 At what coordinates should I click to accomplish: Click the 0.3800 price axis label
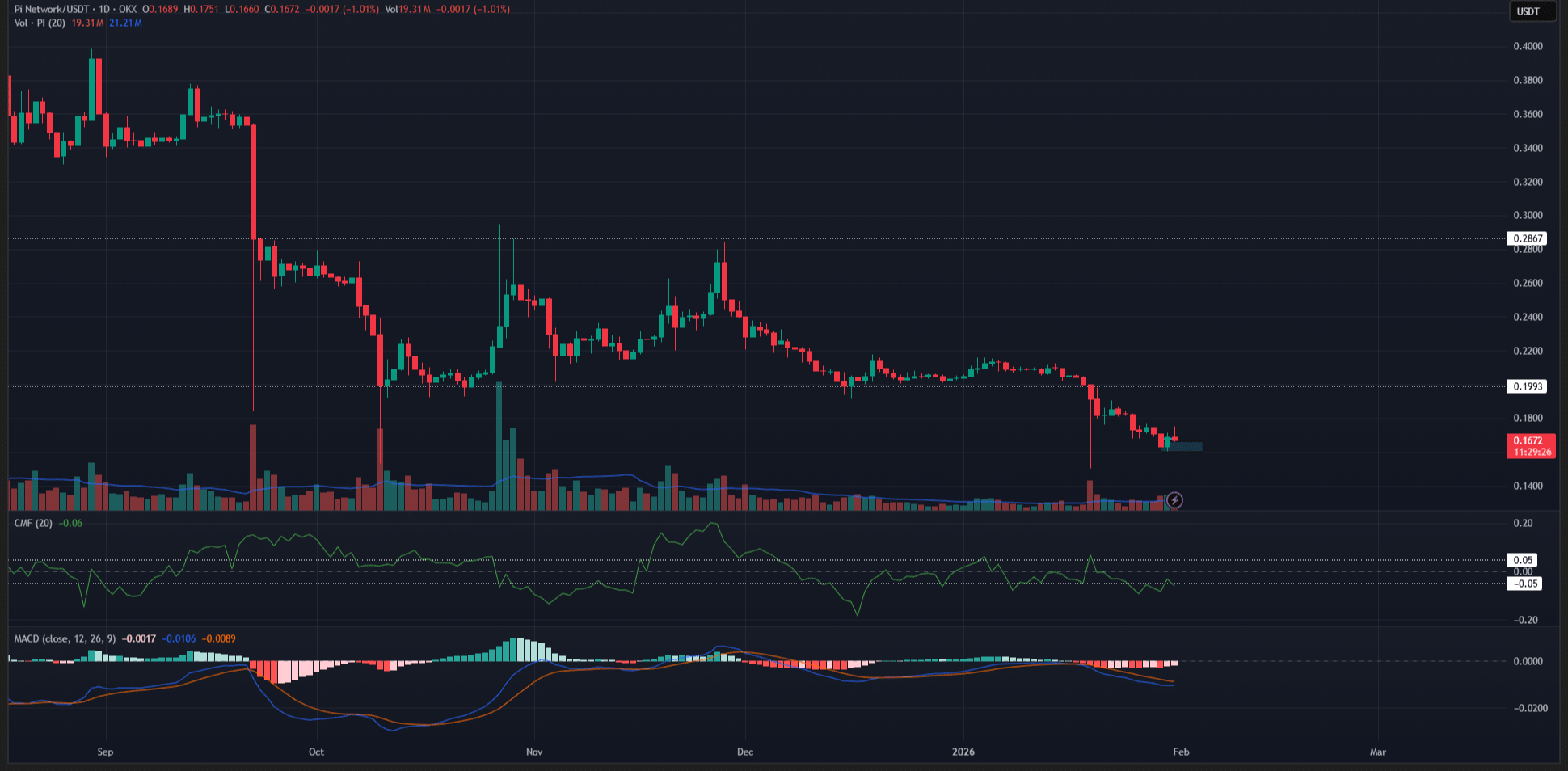click(x=1528, y=80)
